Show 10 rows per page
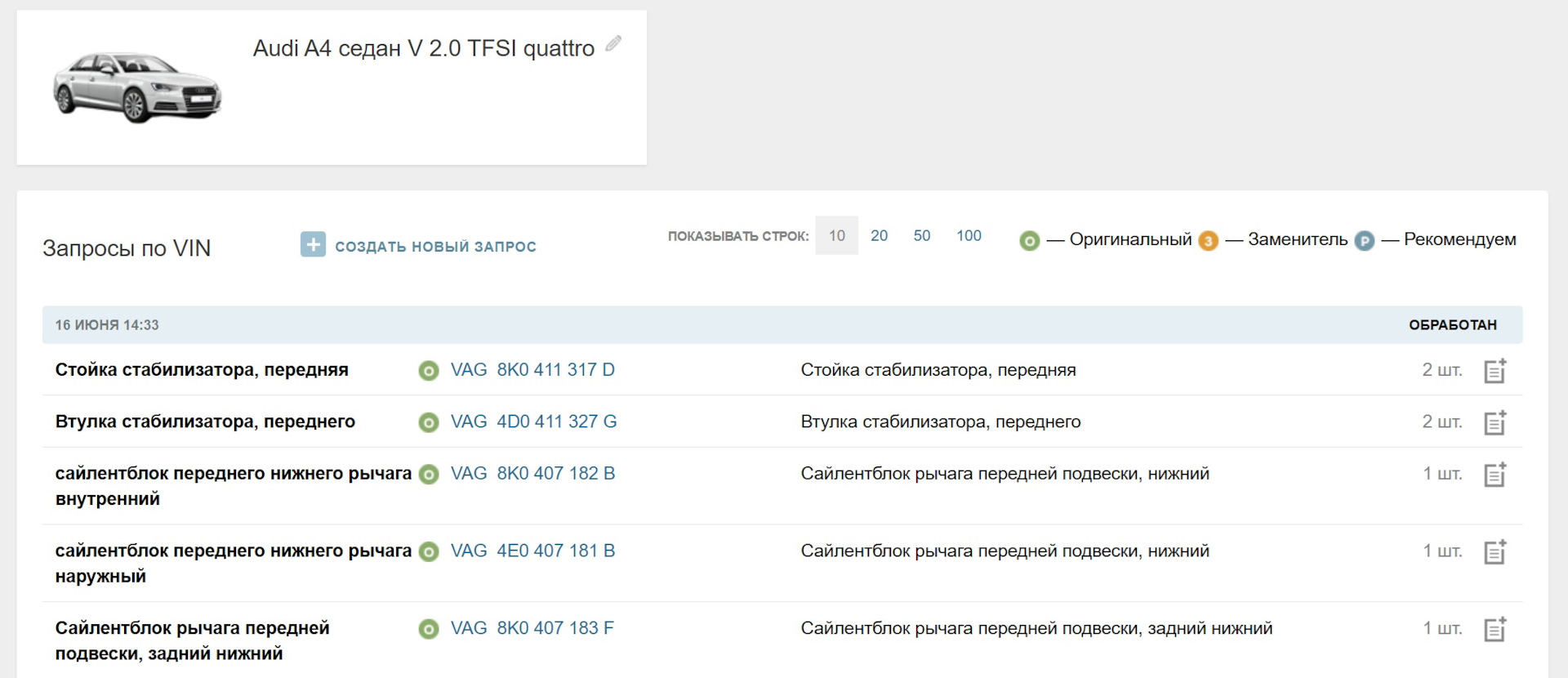 (836, 236)
